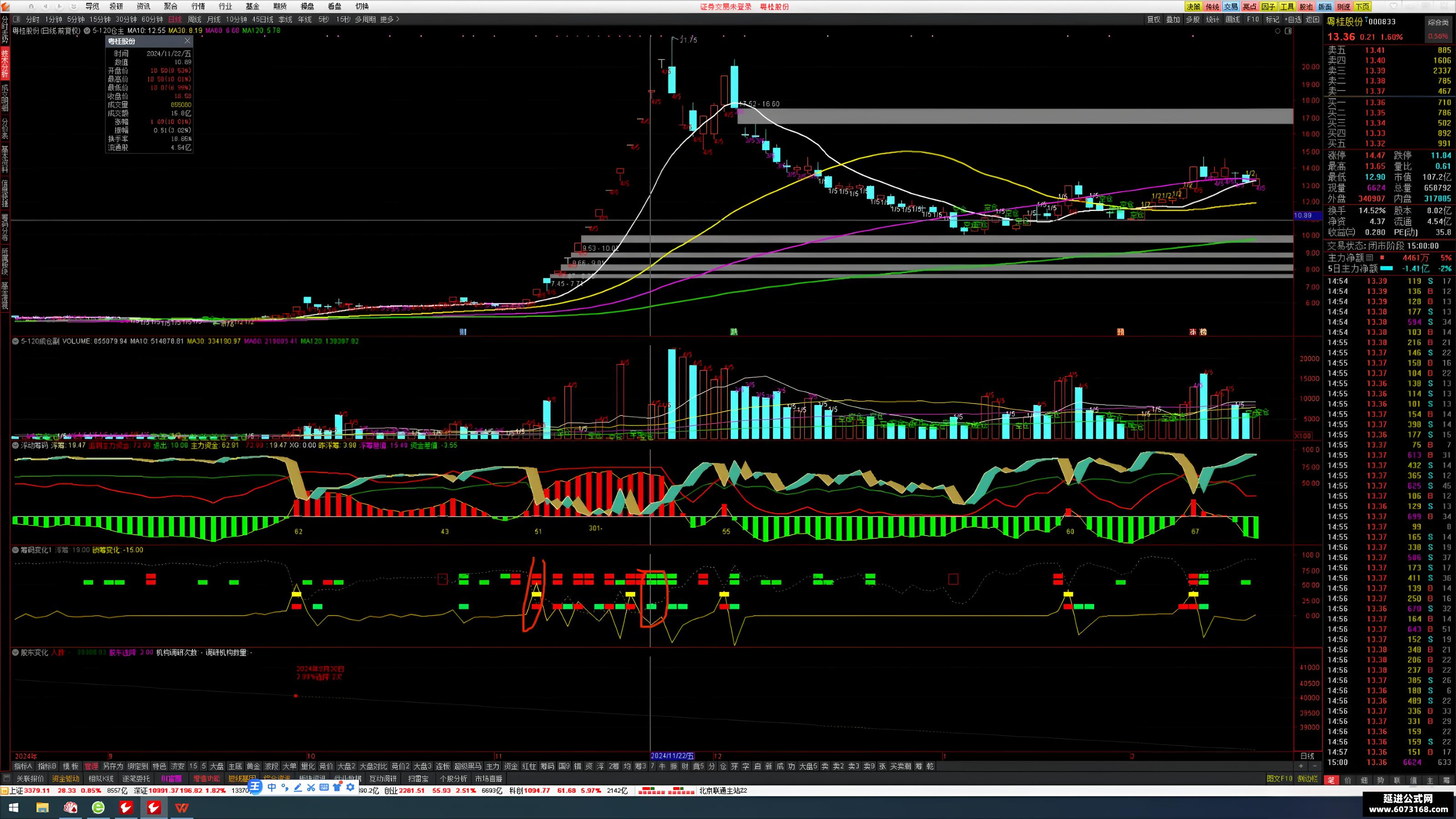Screen dimensions: 1456x819
Task: Open the 综合类 dropdown beside stock code
Action: 1438,22
